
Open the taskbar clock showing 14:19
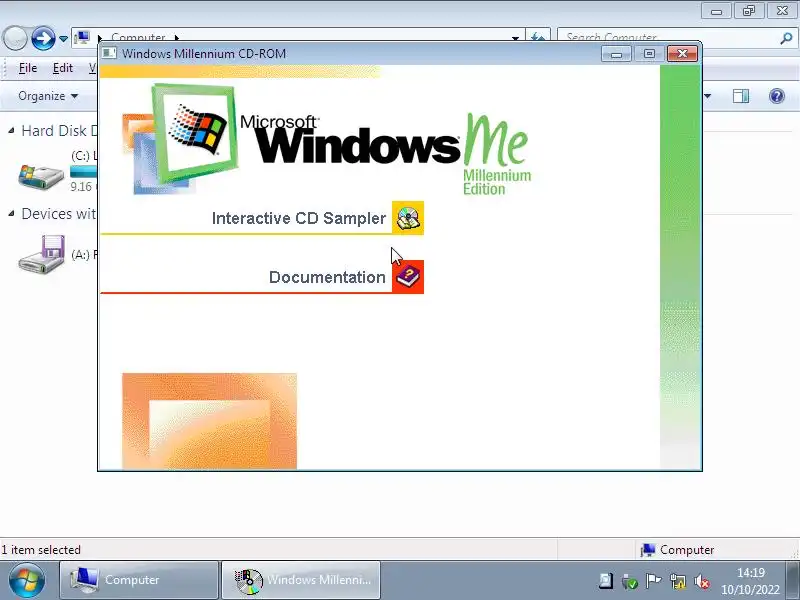(750, 581)
